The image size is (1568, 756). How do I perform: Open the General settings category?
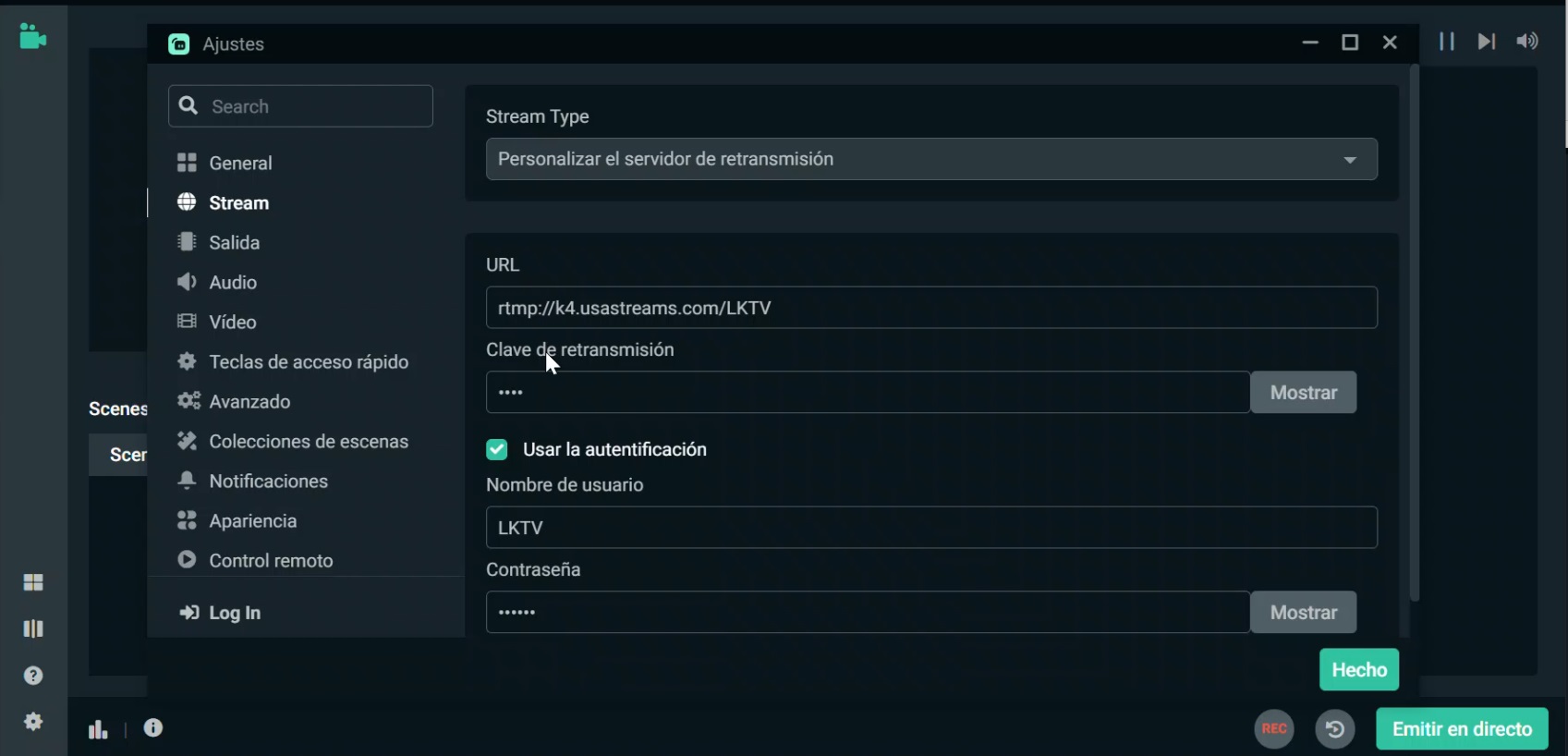point(225,163)
